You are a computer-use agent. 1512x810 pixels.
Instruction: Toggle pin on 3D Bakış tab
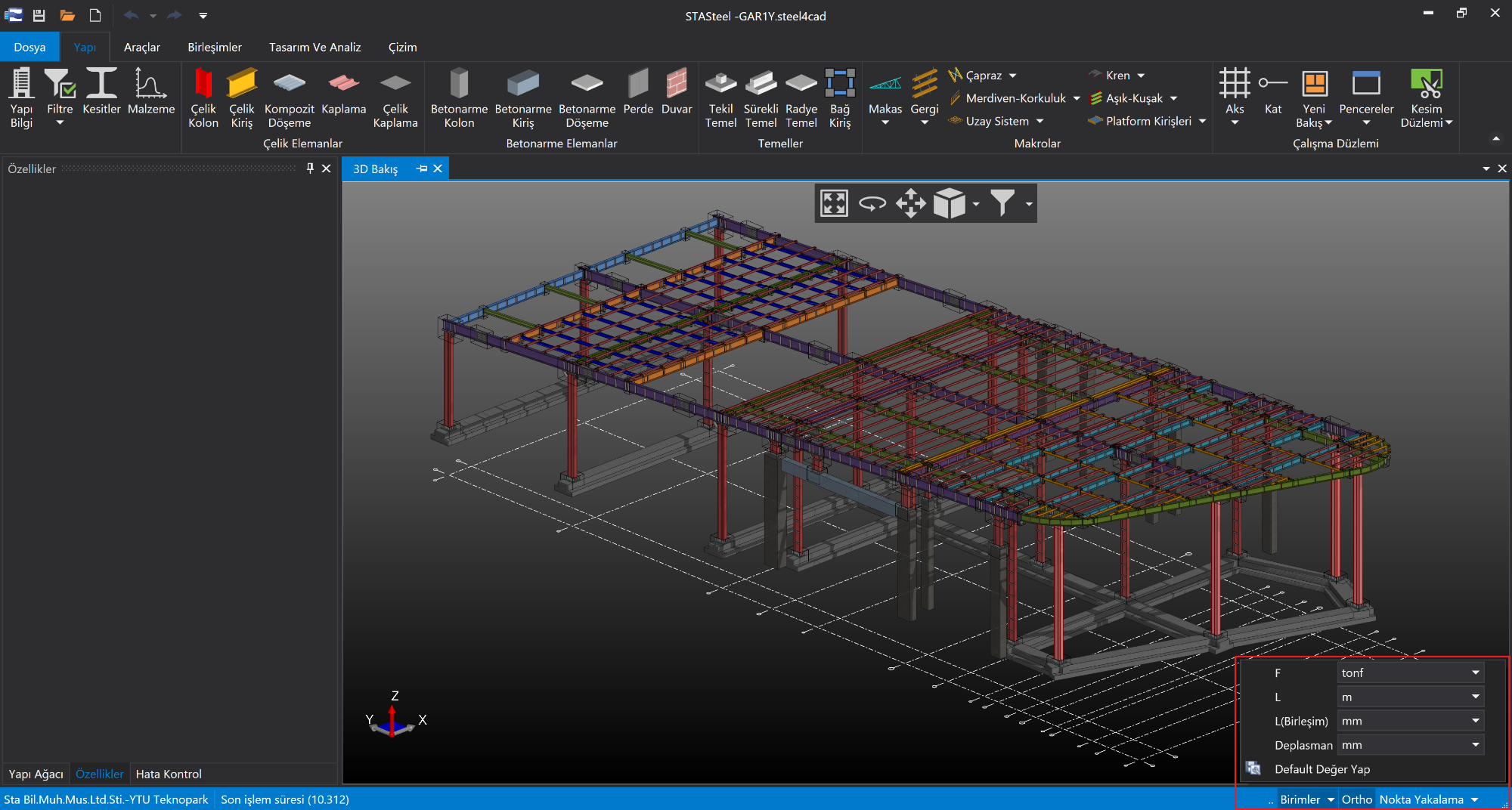(x=422, y=168)
